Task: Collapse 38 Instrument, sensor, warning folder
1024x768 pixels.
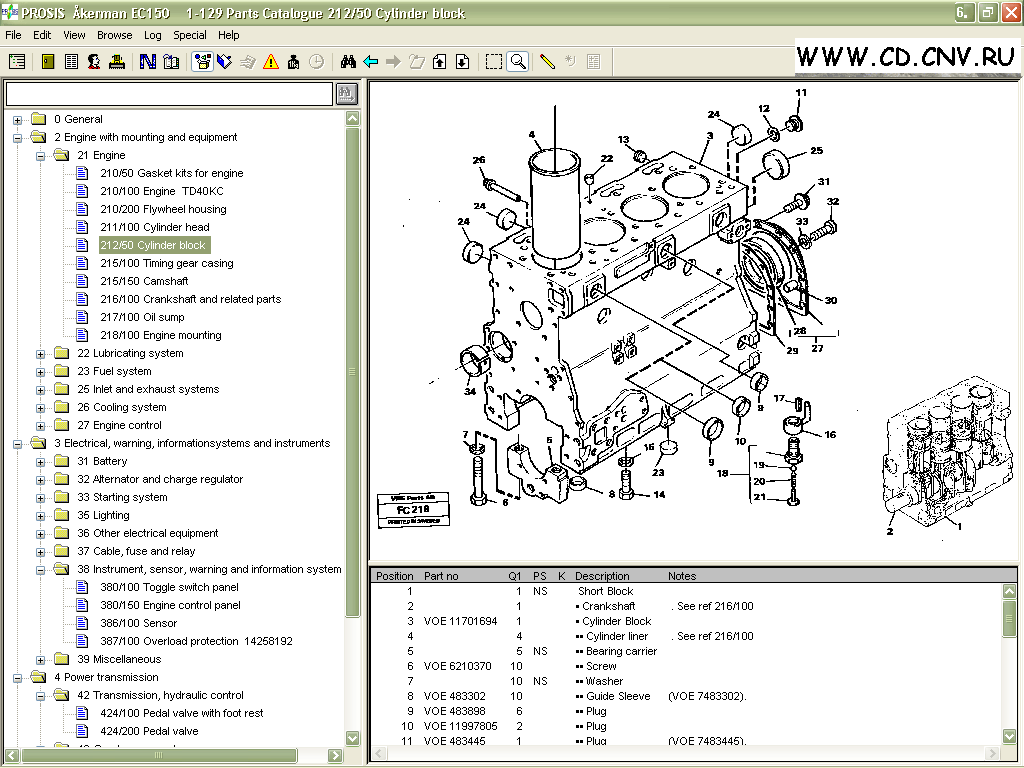Action: click(x=40, y=570)
